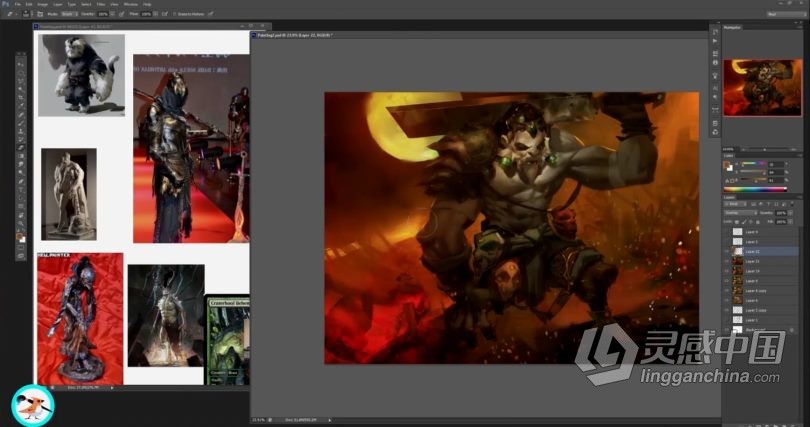Select Layer 10 in Layers panel
The width and height of the screenshot is (810, 427).
pos(762,271)
